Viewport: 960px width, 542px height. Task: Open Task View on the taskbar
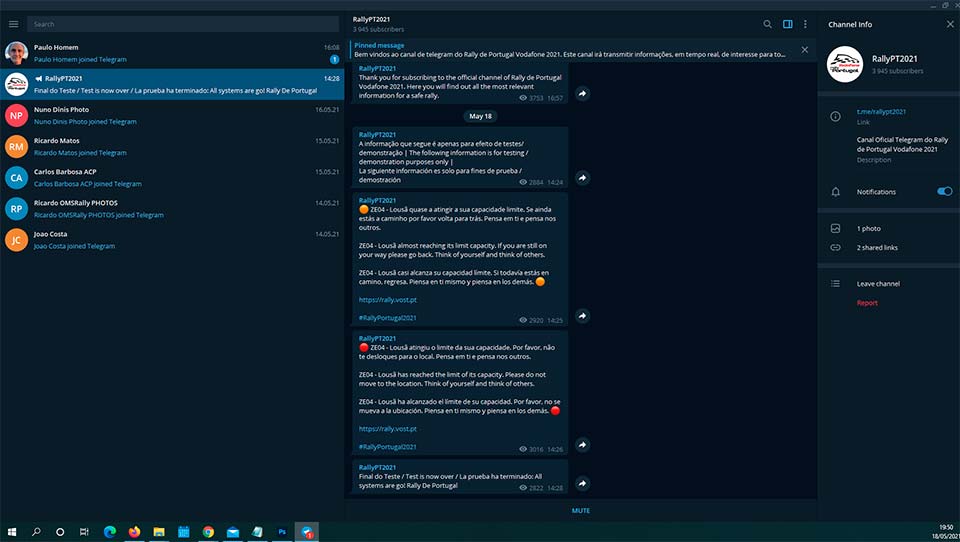(84, 532)
